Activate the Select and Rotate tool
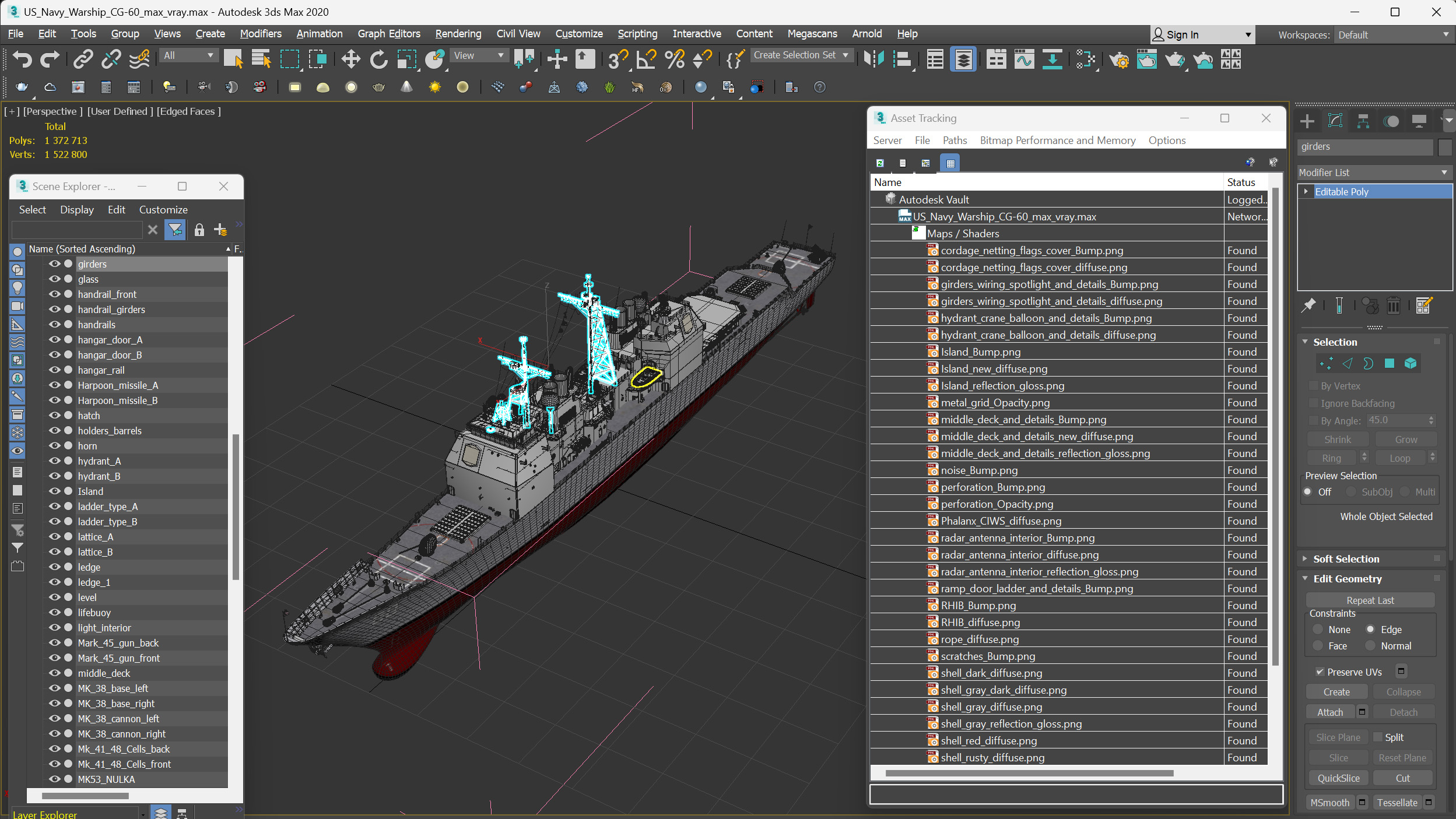This screenshot has height=819, width=1456. pyautogui.click(x=378, y=59)
